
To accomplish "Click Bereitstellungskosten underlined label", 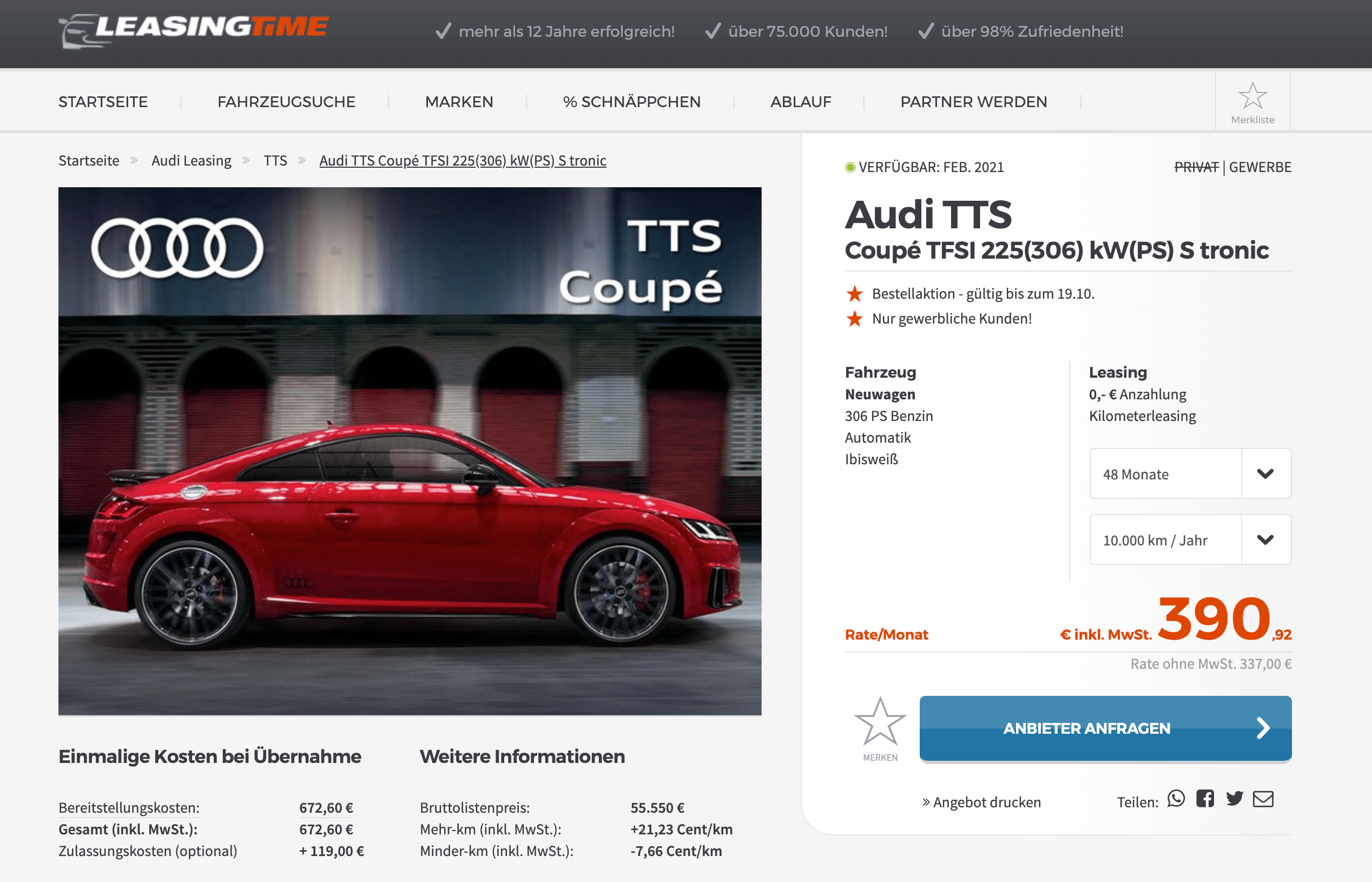I will (129, 808).
